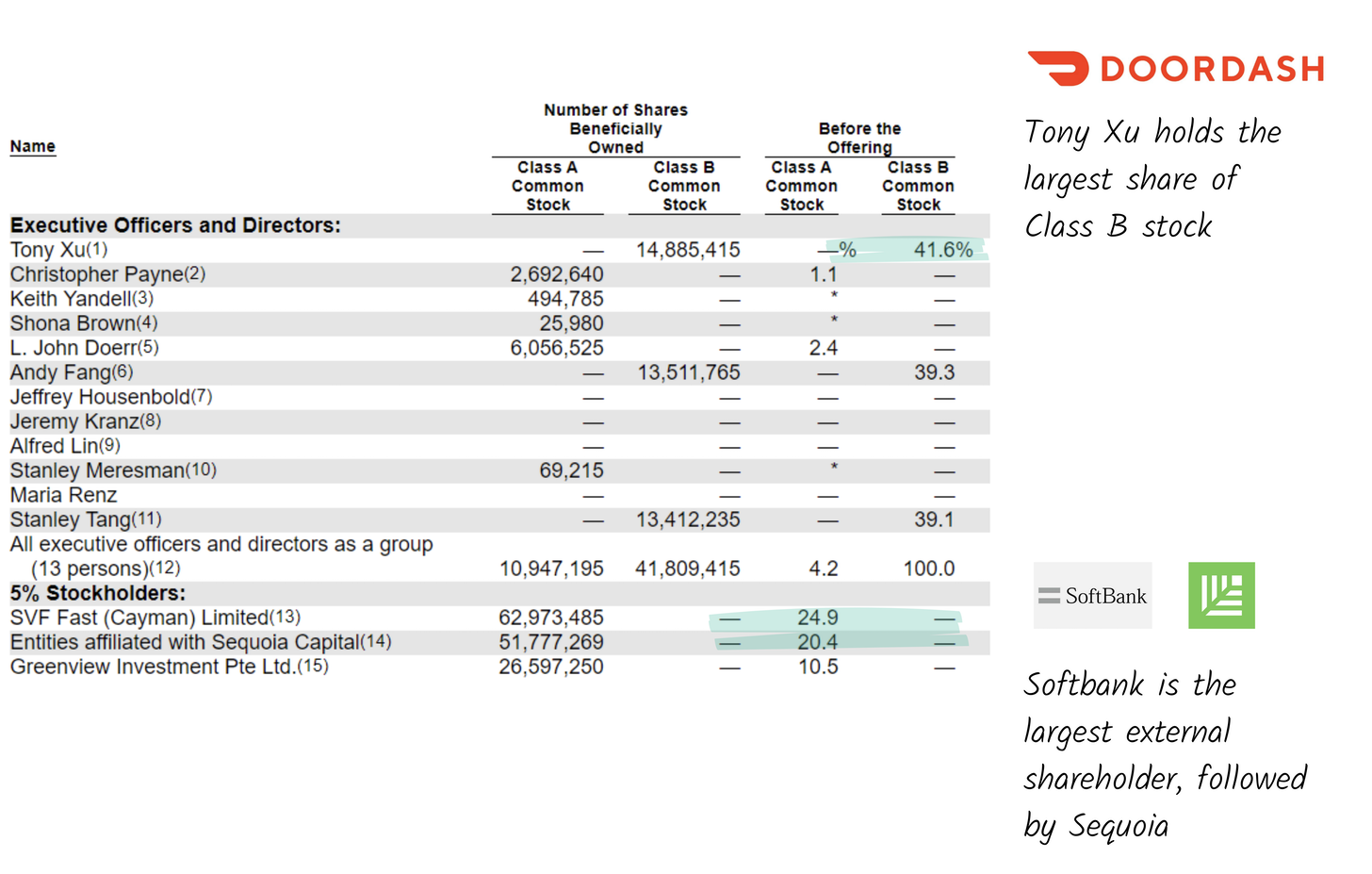Viewport: 1372px width, 874px height.
Task: Click the group total 41,809,415 shares
Action: coord(688,569)
